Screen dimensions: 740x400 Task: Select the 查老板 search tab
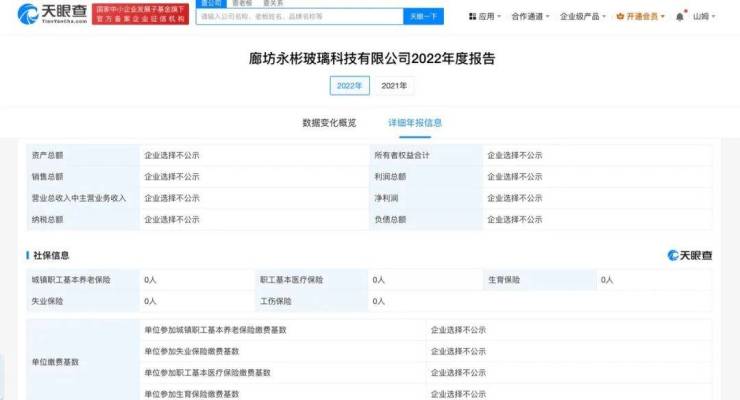point(242,3)
